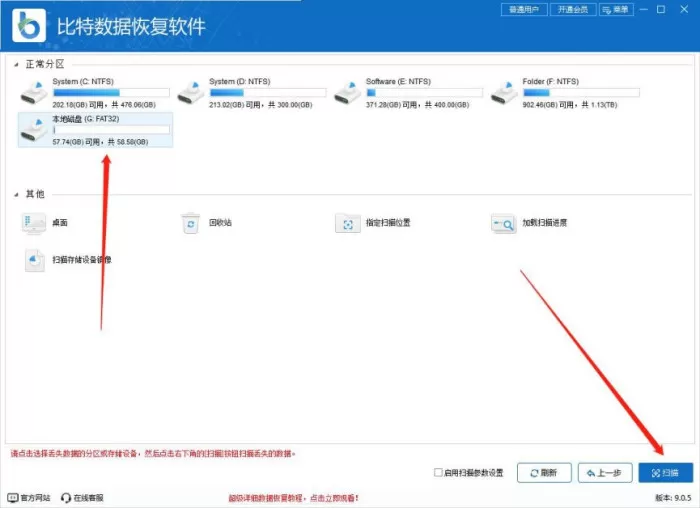Select the 'System (D: NTFS)' label

(240, 81)
